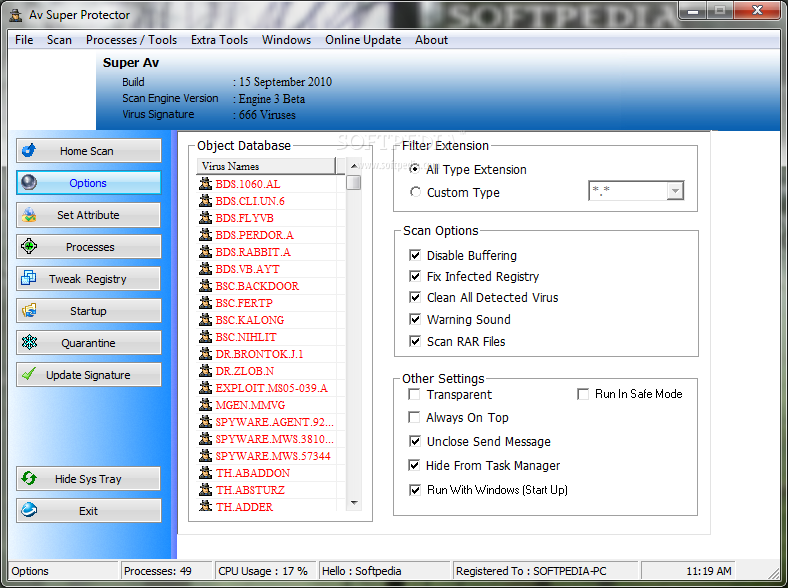Click the virus icon beside MGEN.MMVG
The height and width of the screenshot is (588, 788).
(205, 405)
